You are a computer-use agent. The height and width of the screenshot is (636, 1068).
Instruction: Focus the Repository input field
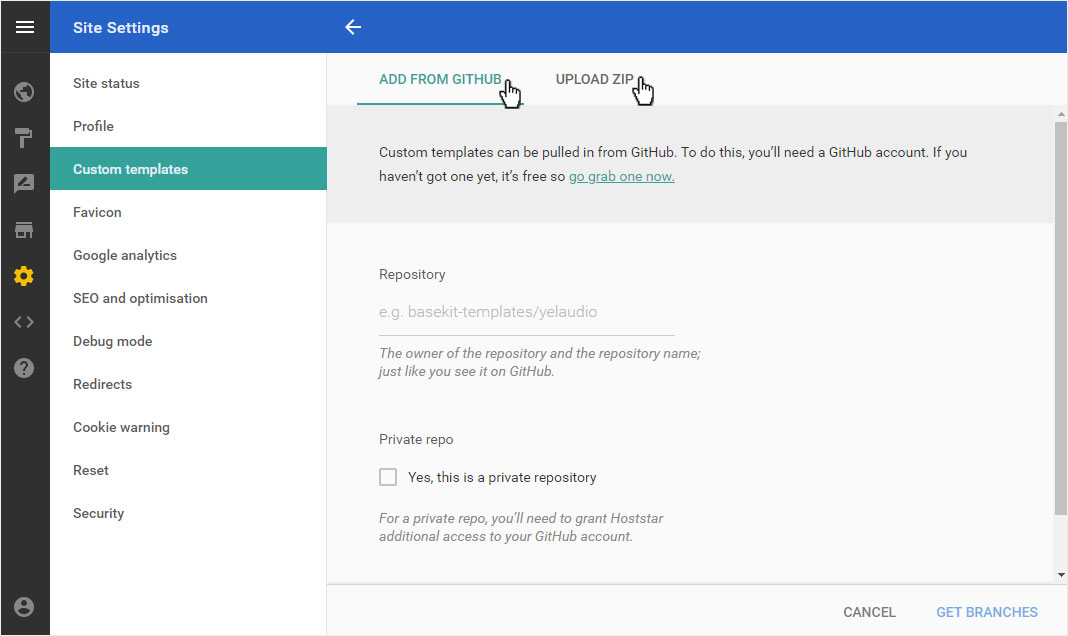pos(527,313)
